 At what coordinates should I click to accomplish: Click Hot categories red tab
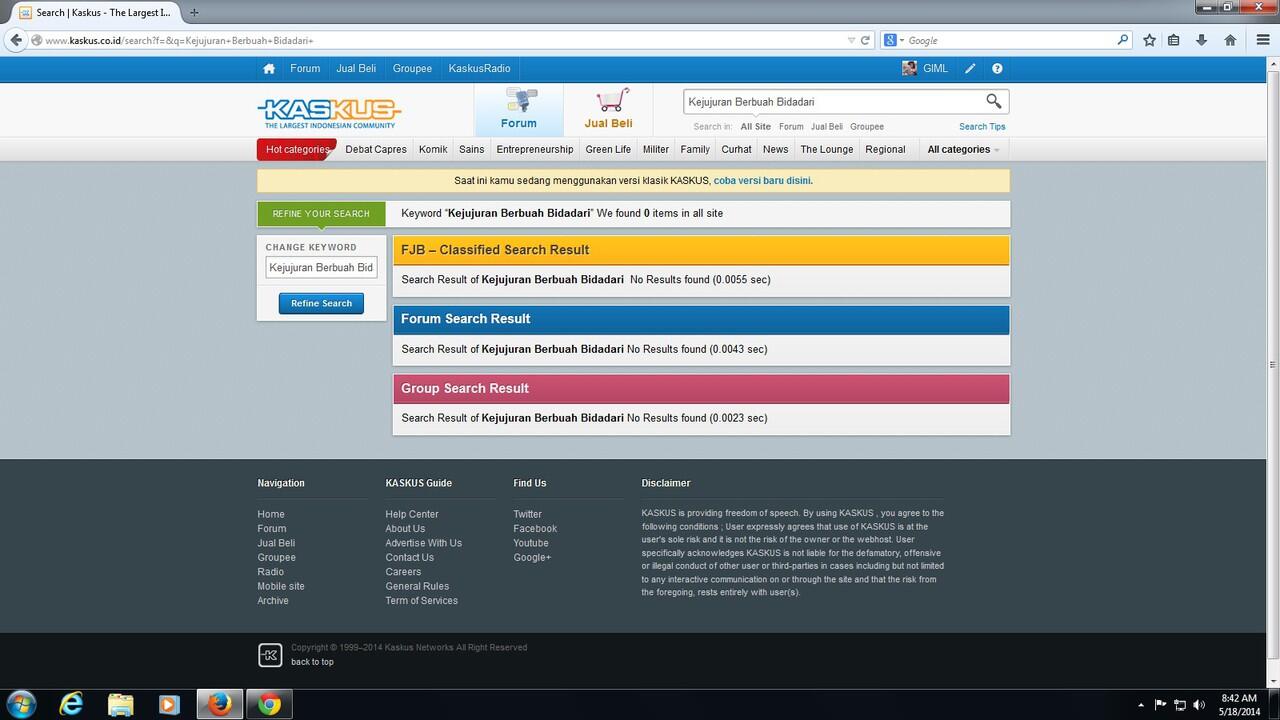[297, 149]
